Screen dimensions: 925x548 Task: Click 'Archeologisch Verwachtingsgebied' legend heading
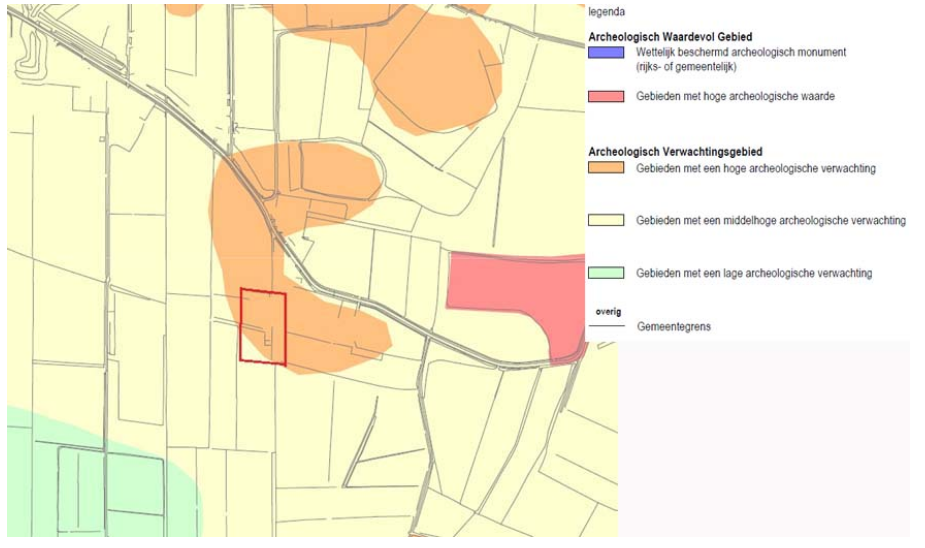(675, 152)
